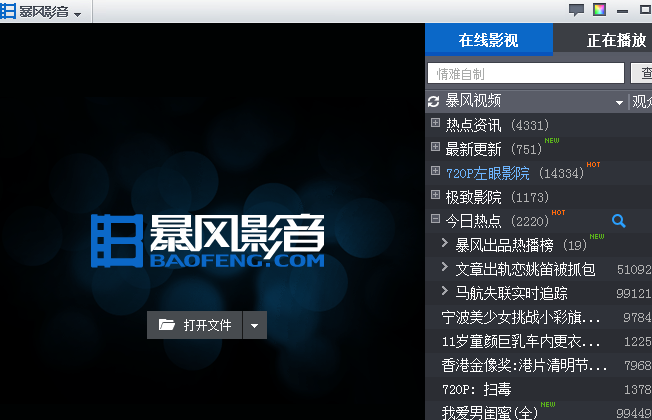Click the 文章出轨恋姚笛被抓包 list entry
The height and width of the screenshot is (420, 652).
(x=525, y=269)
